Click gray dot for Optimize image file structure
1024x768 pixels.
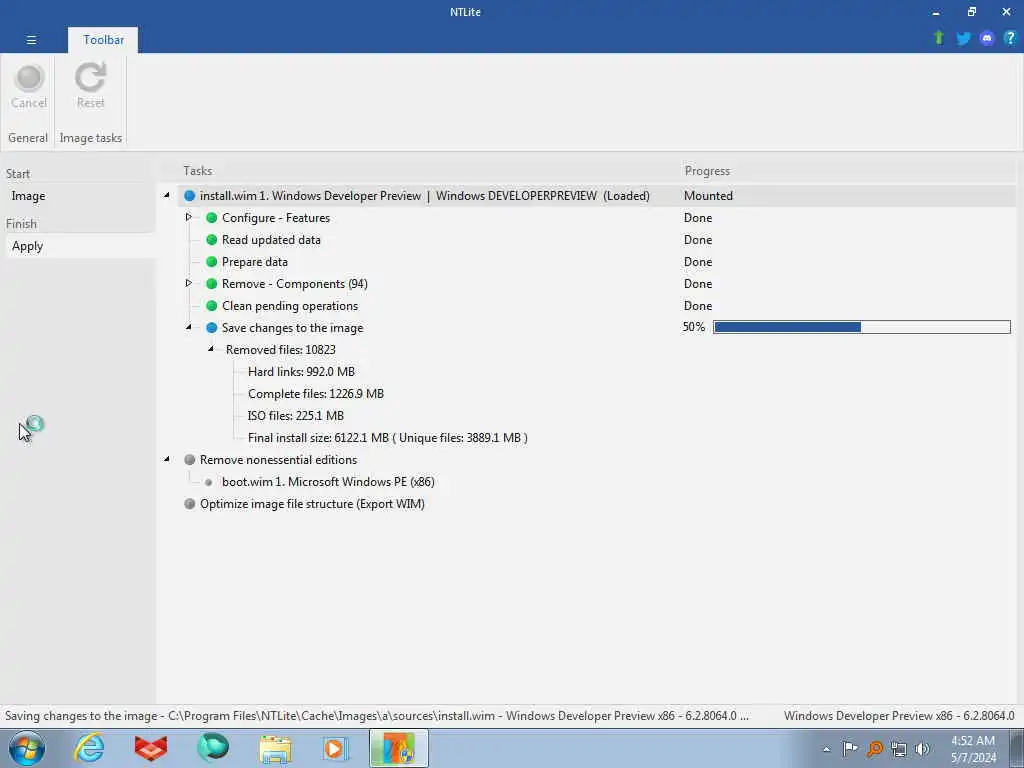tap(189, 504)
